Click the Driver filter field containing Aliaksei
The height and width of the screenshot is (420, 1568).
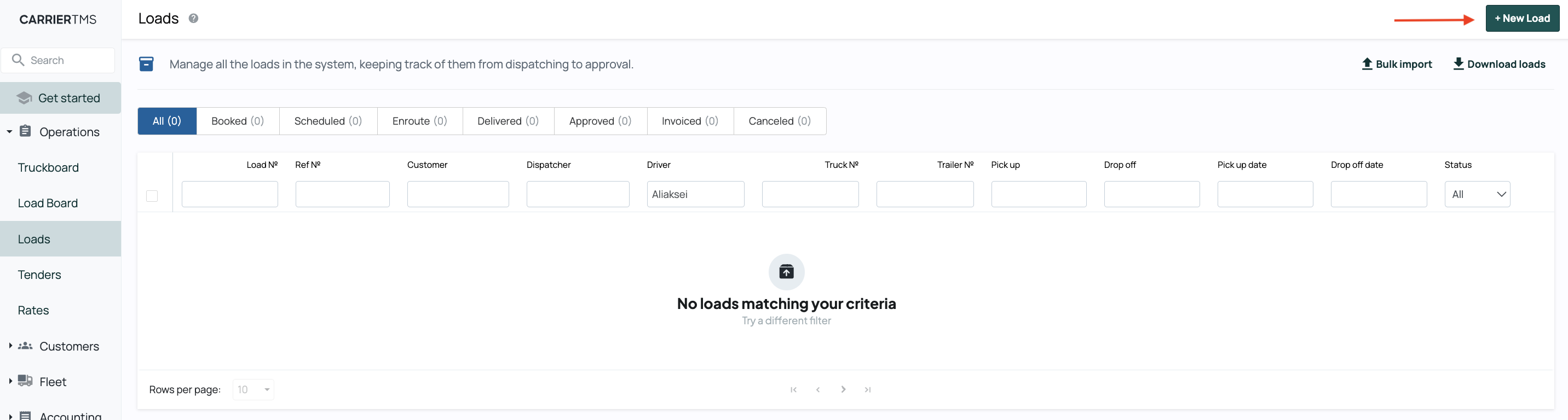tap(695, 195)
